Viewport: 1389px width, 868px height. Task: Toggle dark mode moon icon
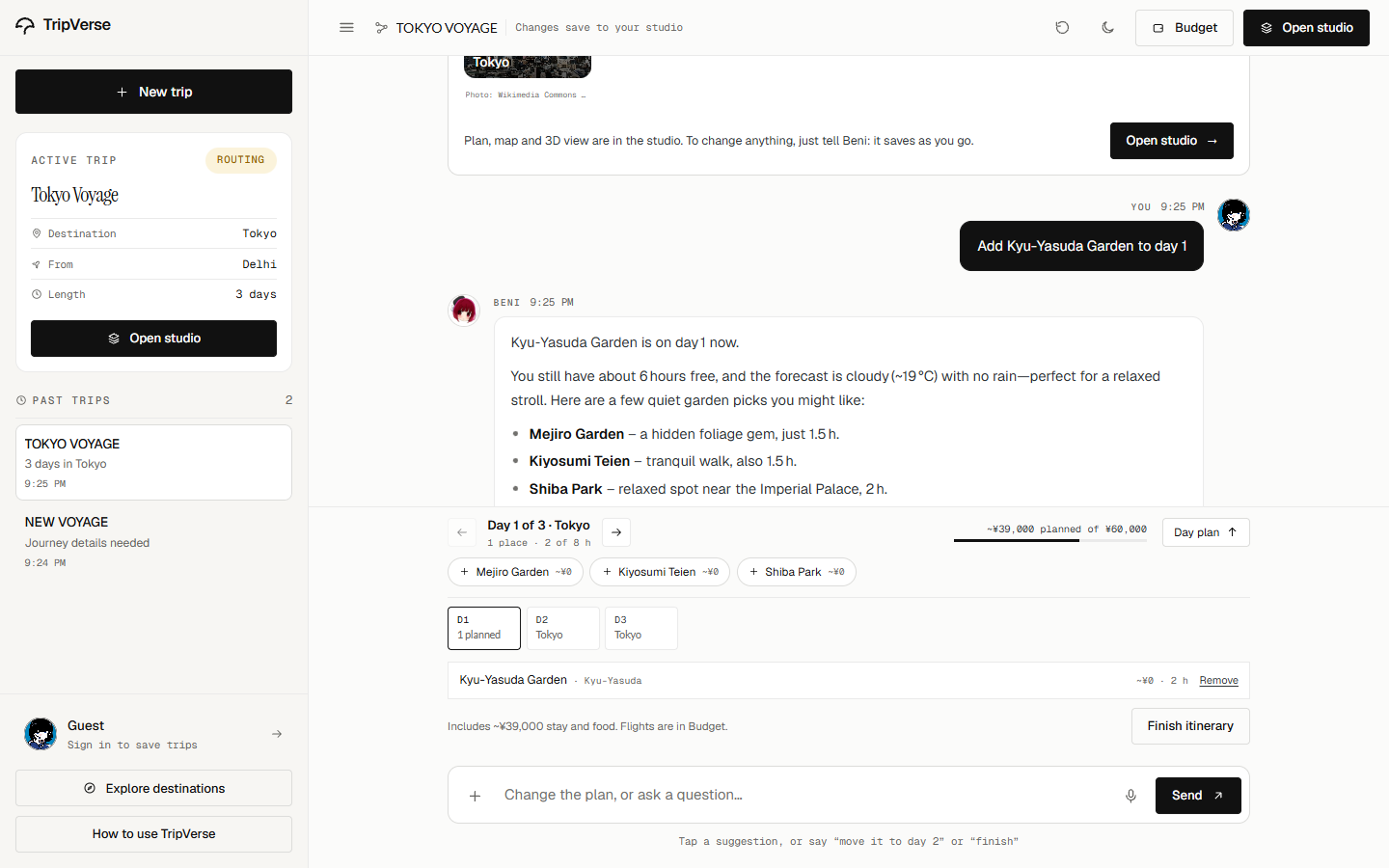coord(1107,28)
